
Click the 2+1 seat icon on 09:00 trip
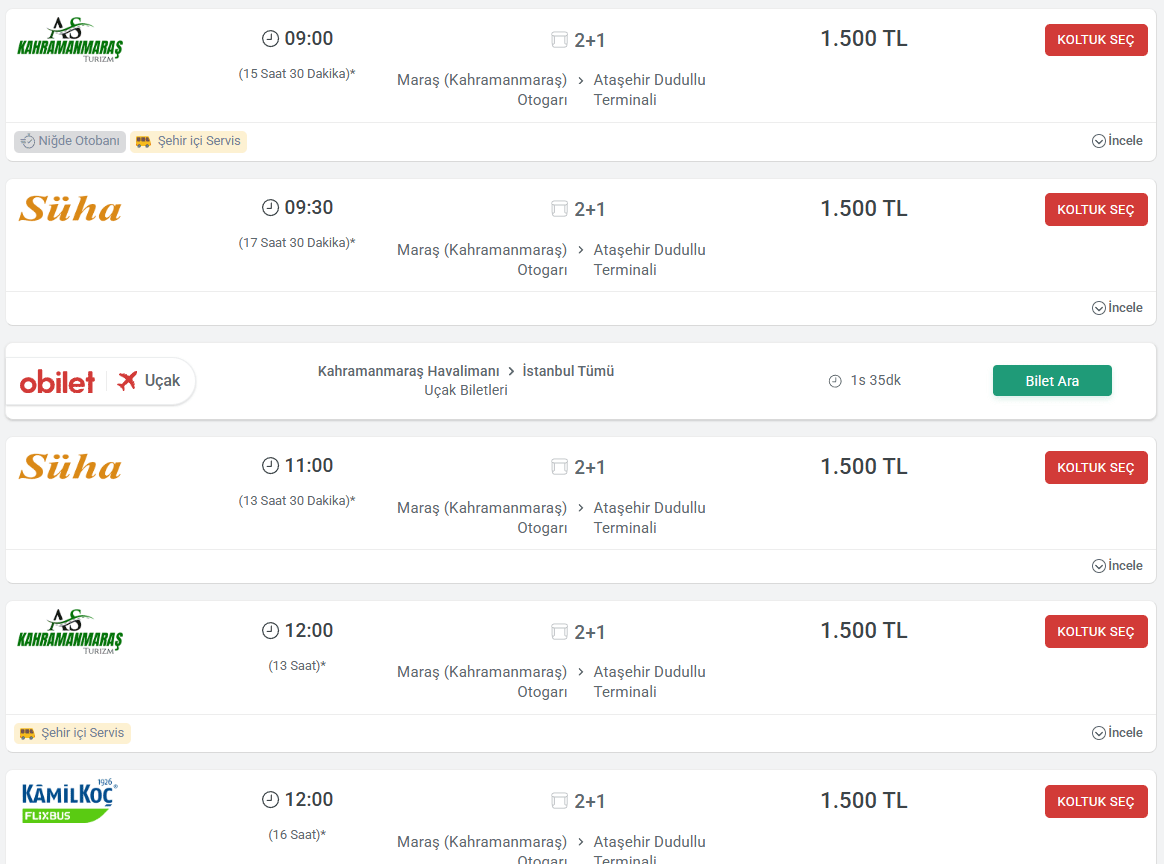pos(559,40)
